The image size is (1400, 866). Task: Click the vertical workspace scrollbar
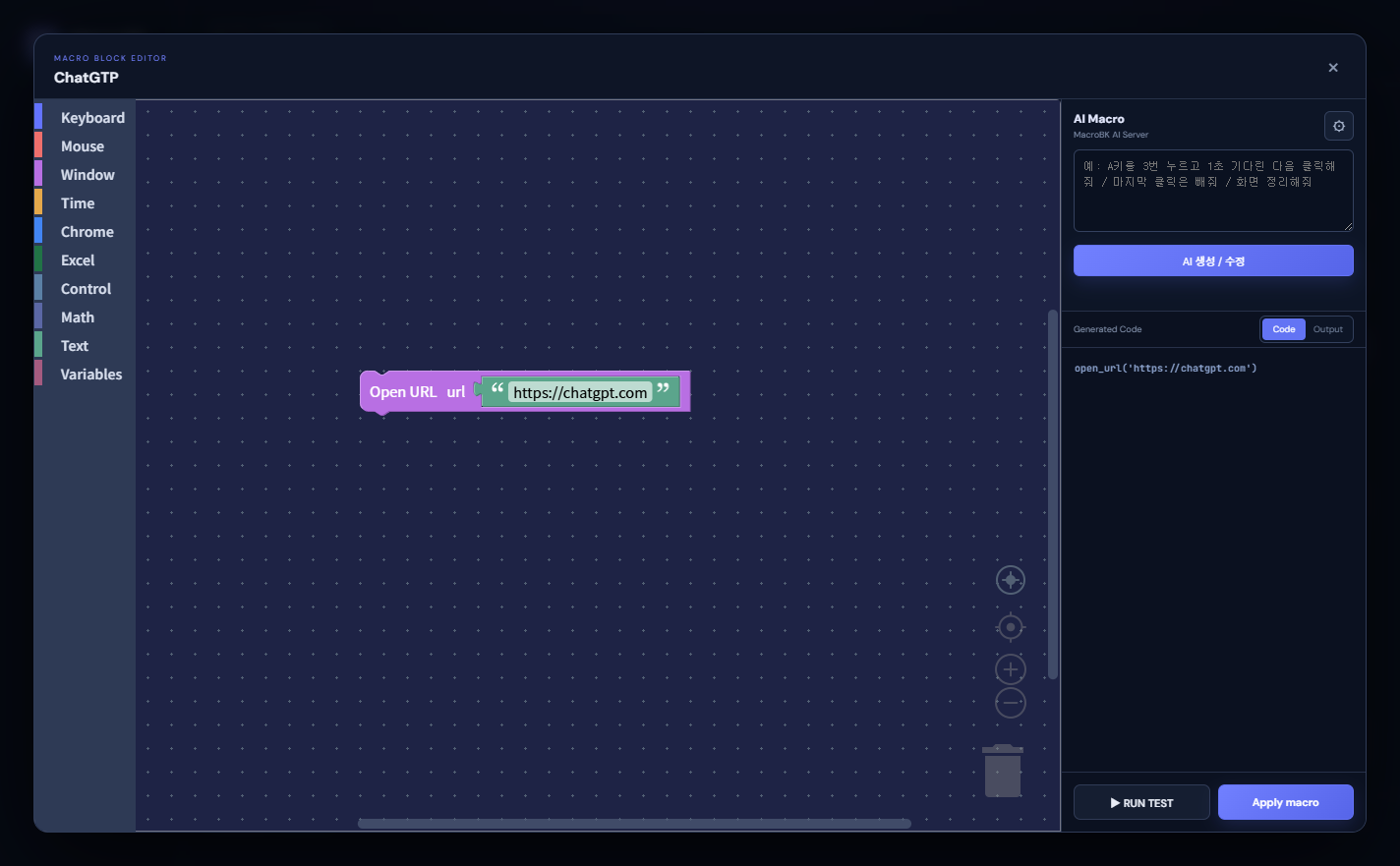pyautogui.click(x=1053, y=494)
